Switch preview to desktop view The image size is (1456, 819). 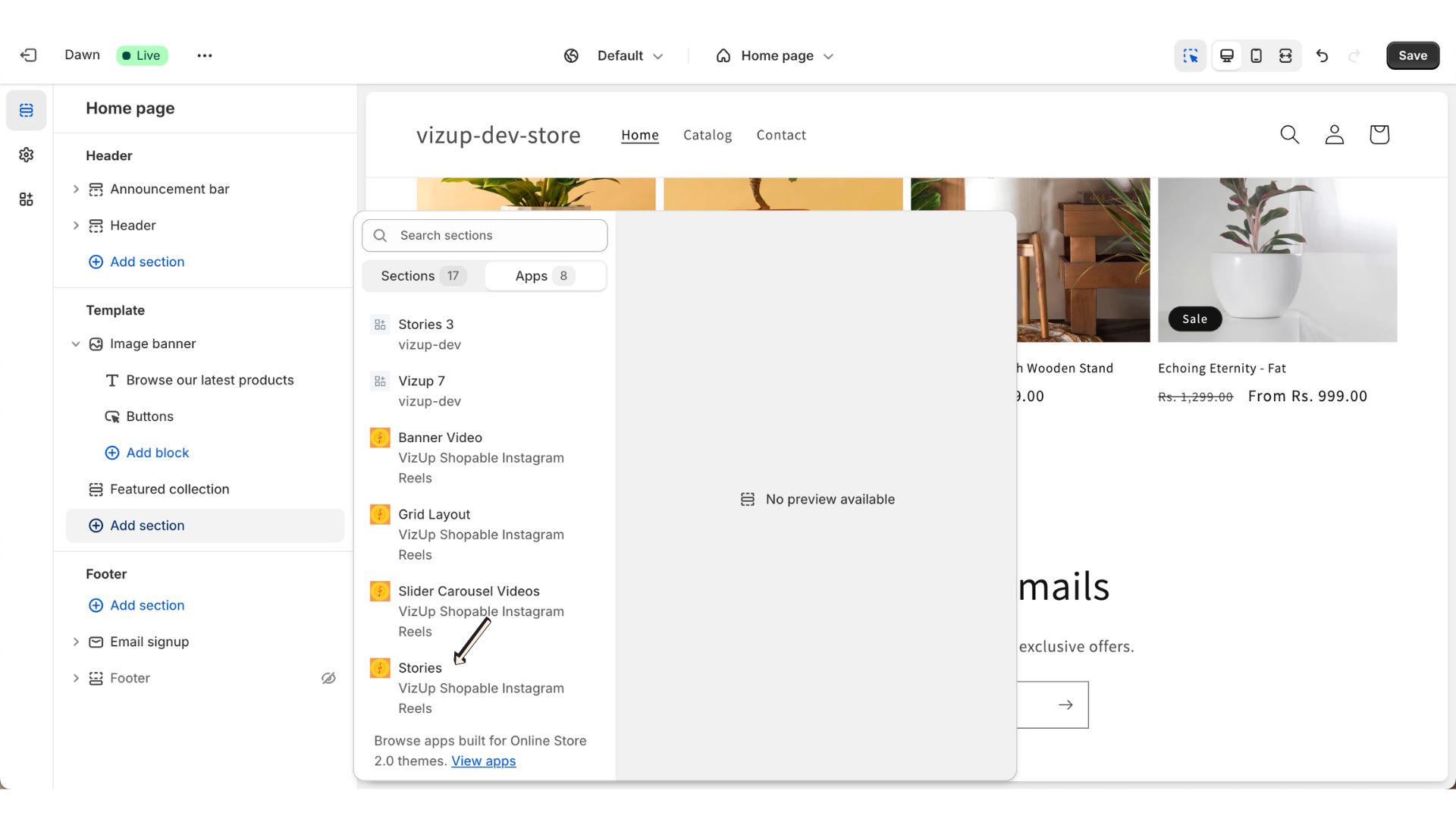click(x=1226, y=55)
